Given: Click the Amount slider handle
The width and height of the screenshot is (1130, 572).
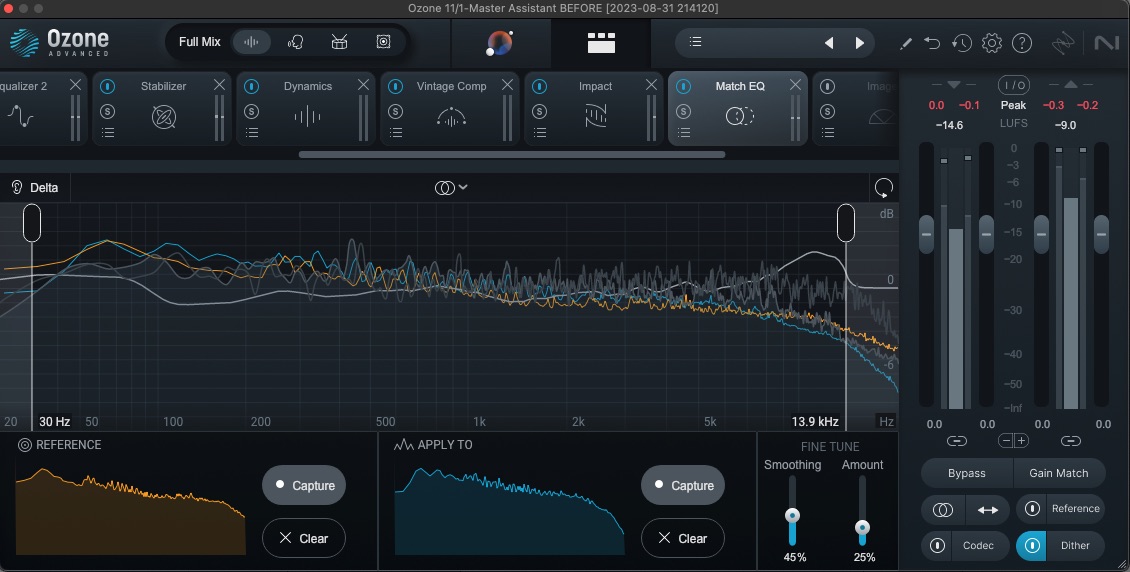Looking at the screenshot, I should pyautogui.click(x=862, y=527).
